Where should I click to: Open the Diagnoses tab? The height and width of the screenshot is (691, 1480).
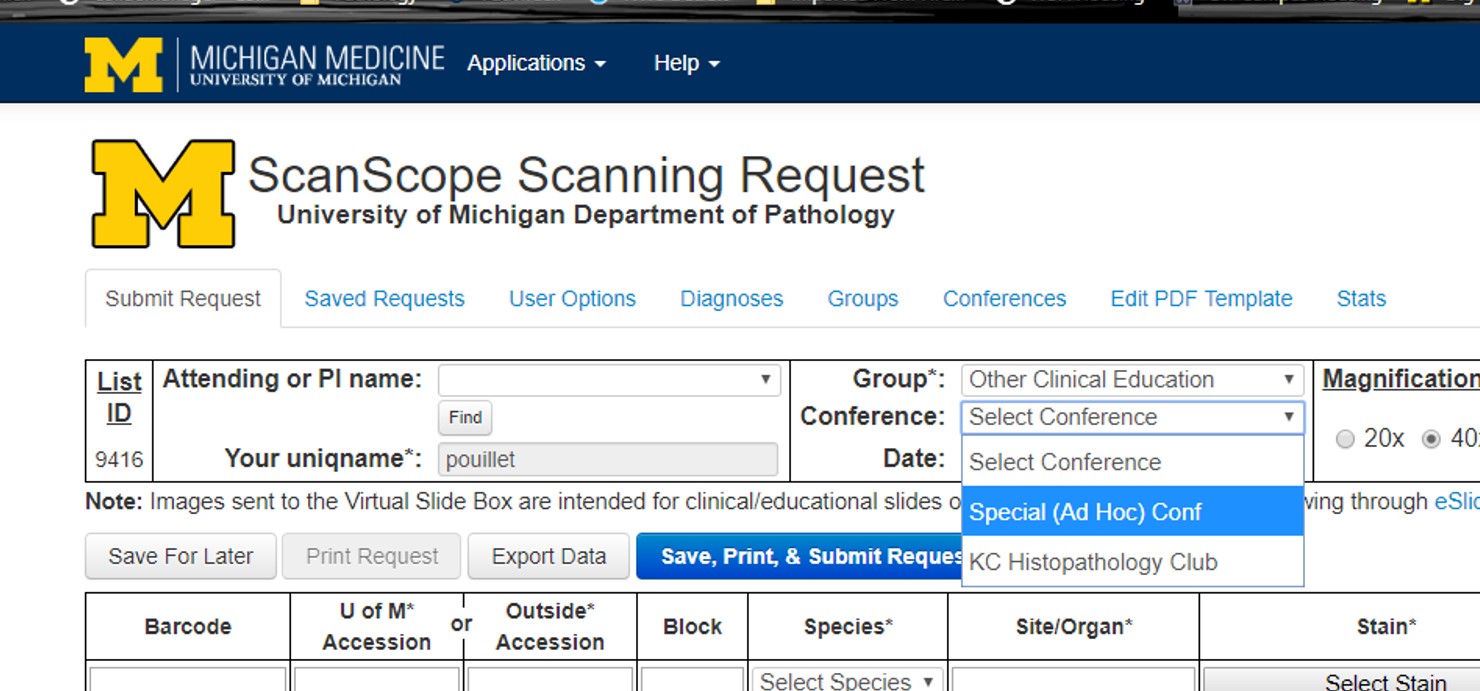tap(732, 299)
